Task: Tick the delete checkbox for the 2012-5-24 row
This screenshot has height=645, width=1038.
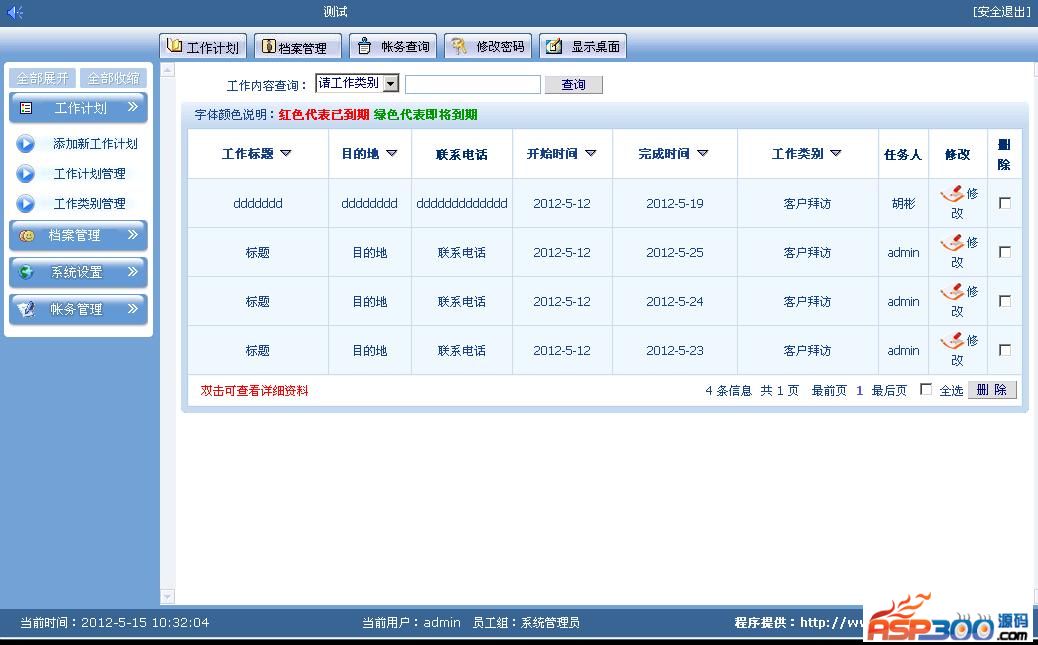Action: 1004,301
